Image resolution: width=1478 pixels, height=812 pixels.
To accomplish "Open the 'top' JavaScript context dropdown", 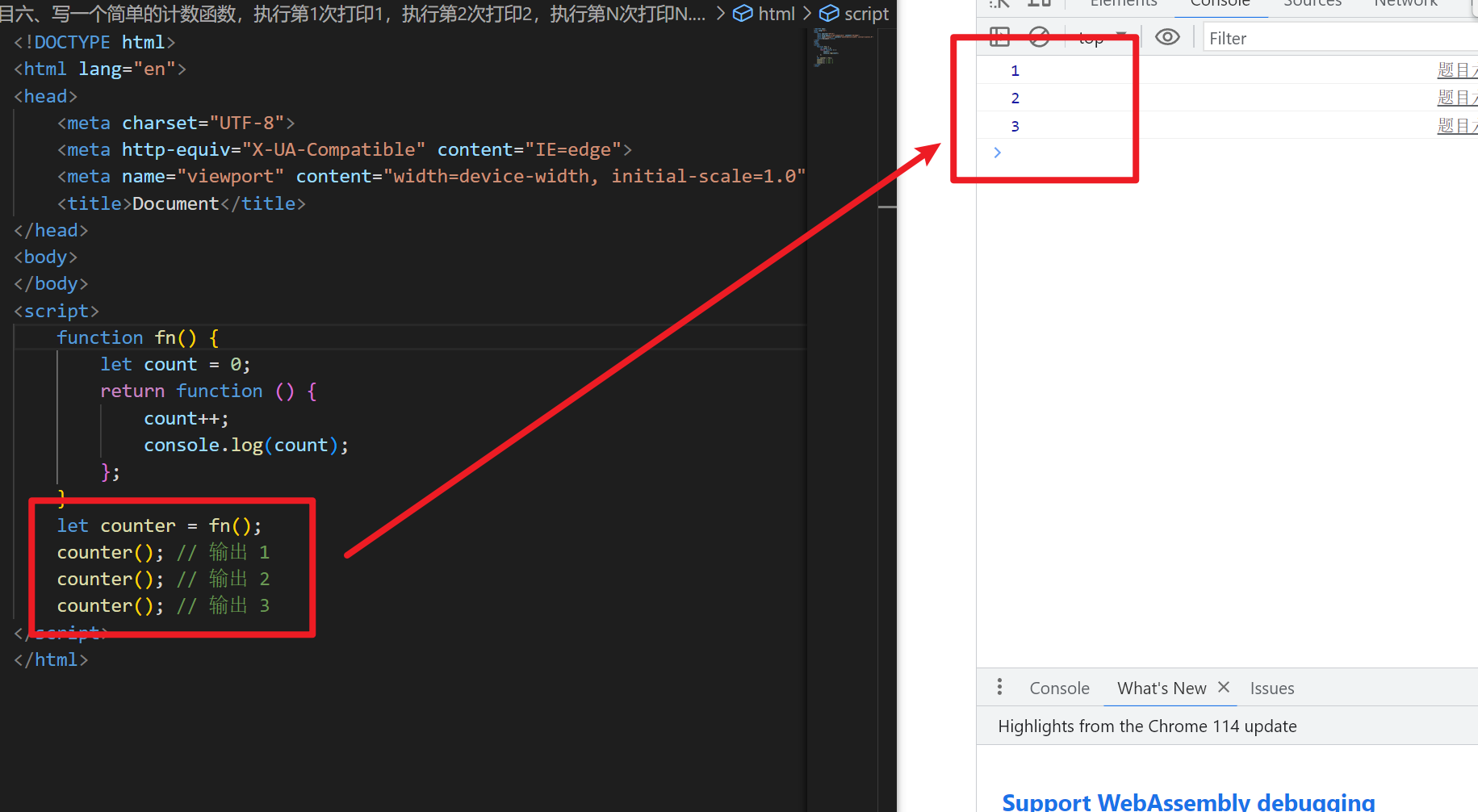I will point(1102,37).
